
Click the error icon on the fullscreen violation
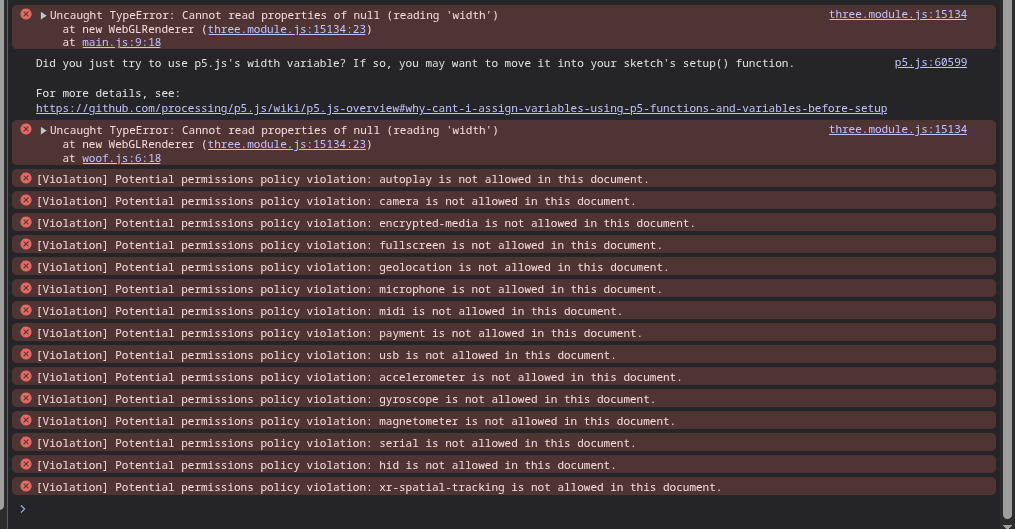coord(25,245)
